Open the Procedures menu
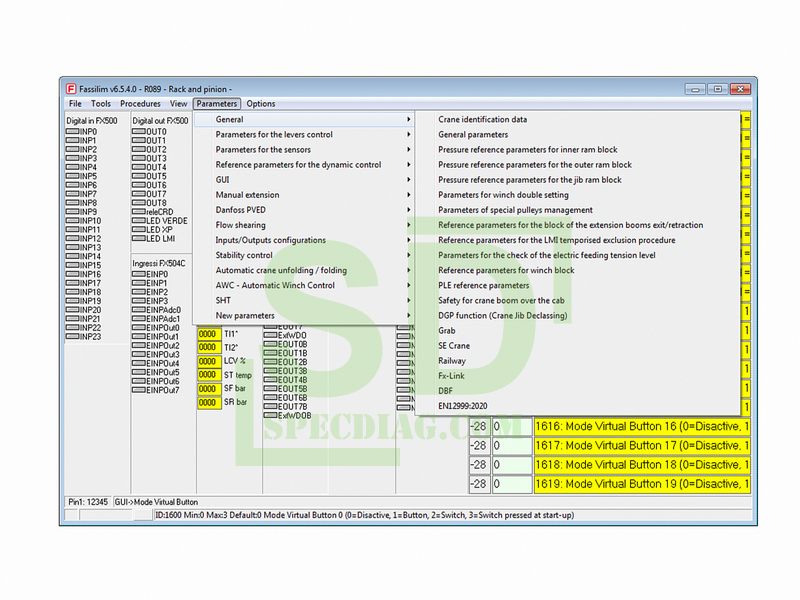Viewport: 800px width, 600px height. [140, 104]
